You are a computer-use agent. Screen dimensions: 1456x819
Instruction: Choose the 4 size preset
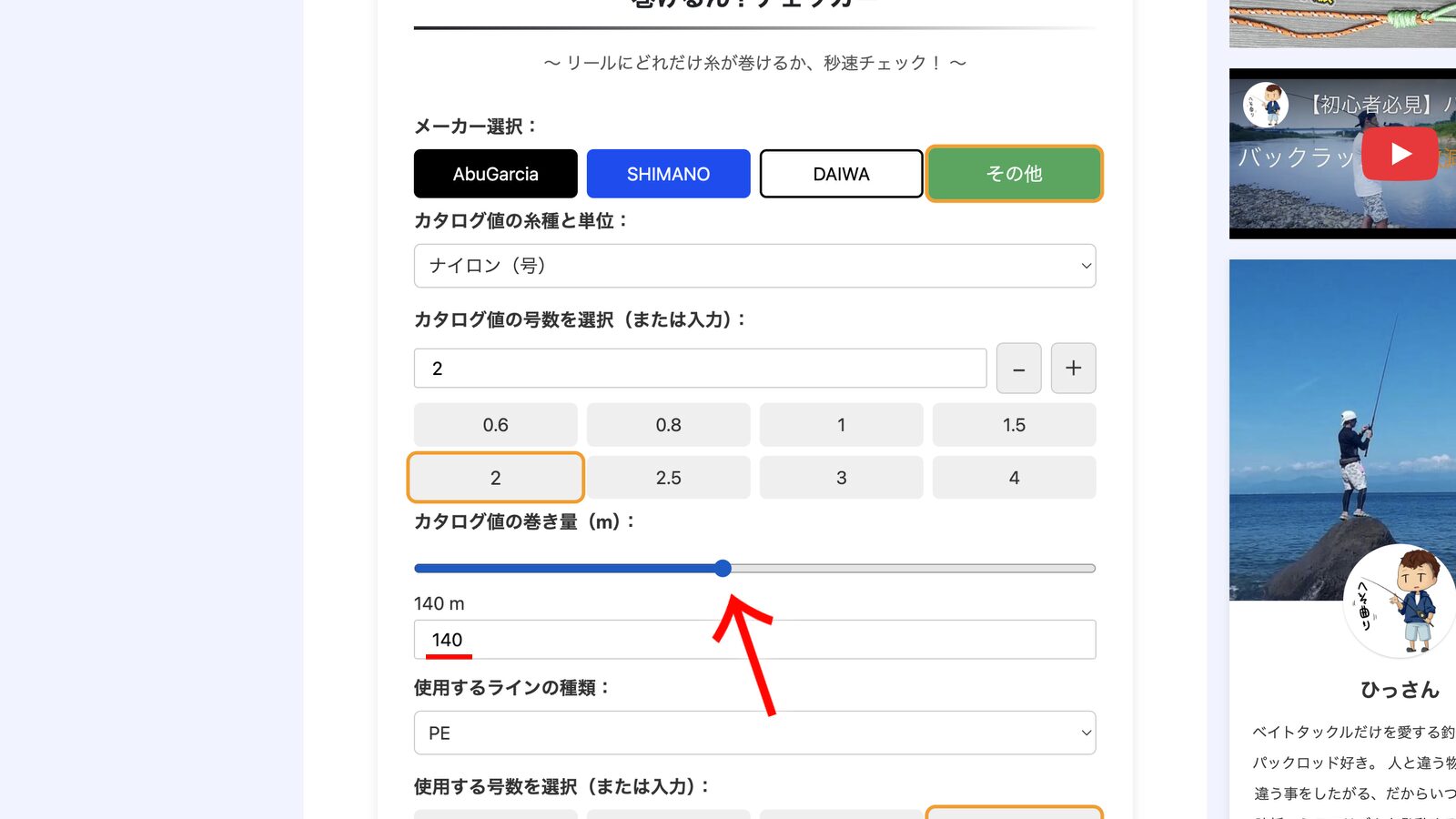pos(1014,478)
